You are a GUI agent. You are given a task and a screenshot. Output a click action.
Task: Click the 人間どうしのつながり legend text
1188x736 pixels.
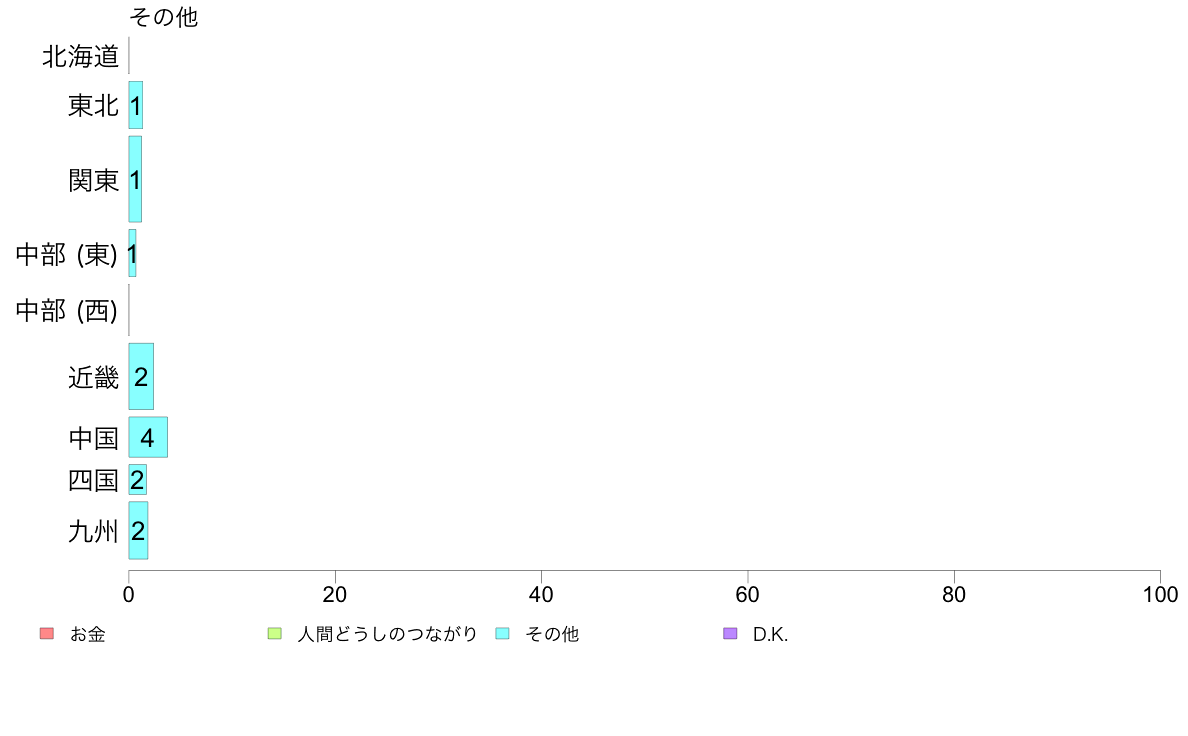click(387, 634)
